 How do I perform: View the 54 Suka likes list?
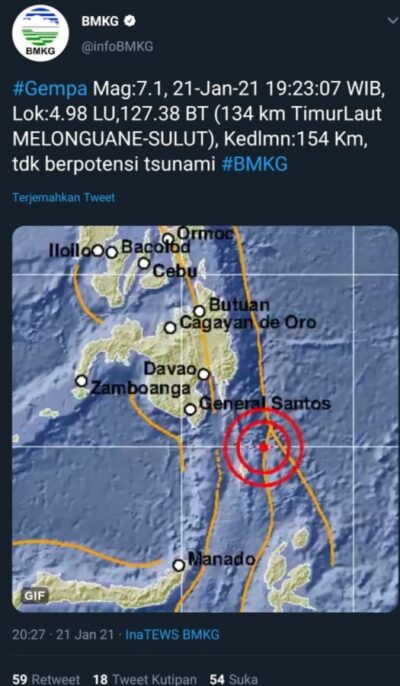click(233, 679)
